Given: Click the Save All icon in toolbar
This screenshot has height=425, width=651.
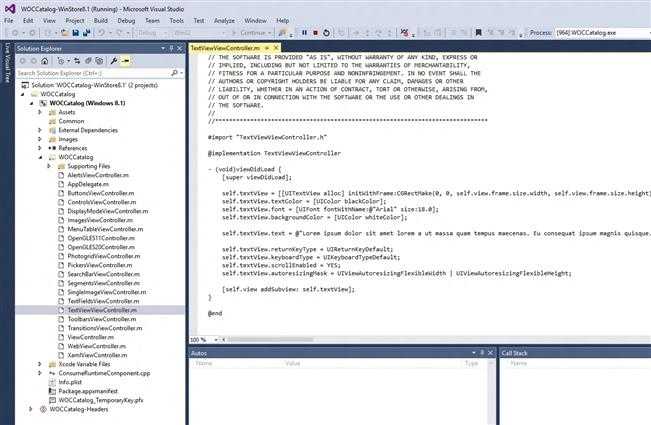Looking at the screenshot, I should 86,32.
